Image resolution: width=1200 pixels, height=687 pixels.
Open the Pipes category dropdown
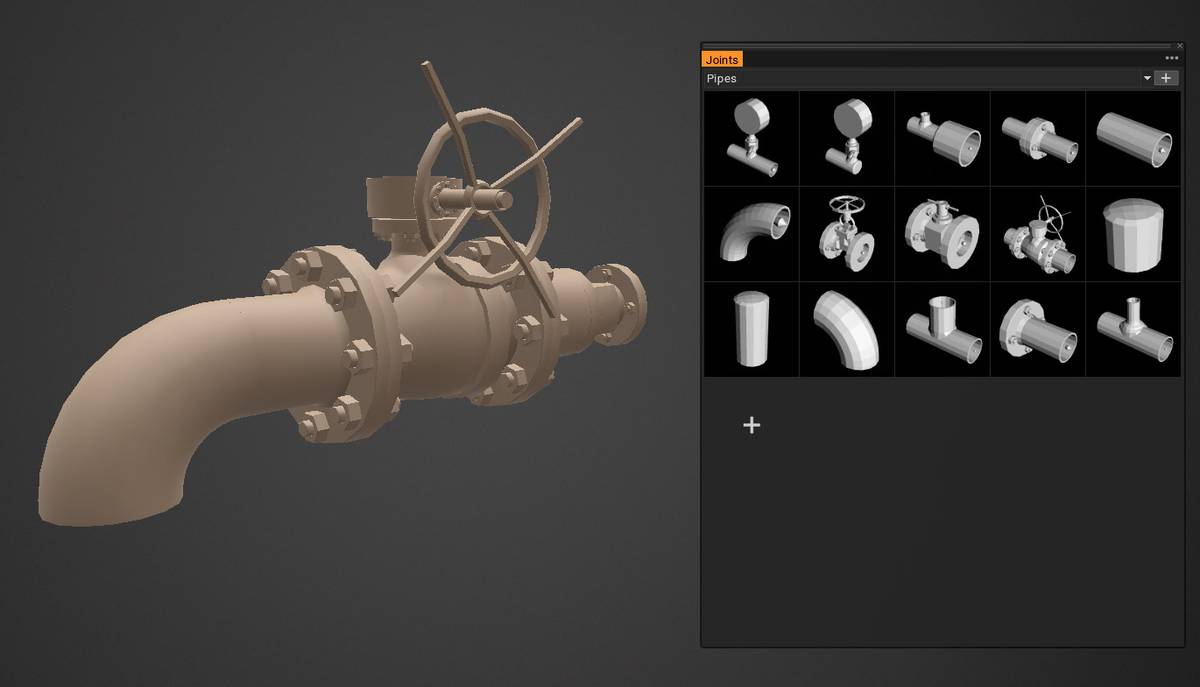pyautogui.click(x=928, y=78)
